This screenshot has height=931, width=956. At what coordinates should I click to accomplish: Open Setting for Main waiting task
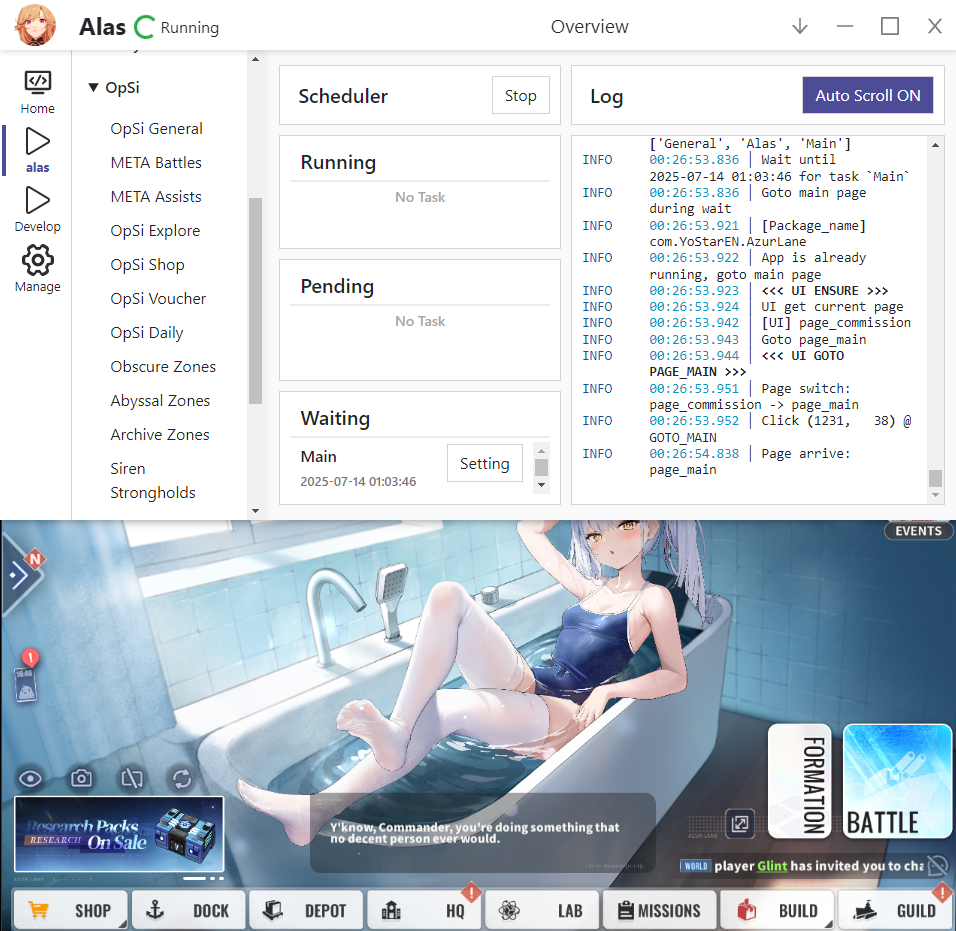click(485, 463)
